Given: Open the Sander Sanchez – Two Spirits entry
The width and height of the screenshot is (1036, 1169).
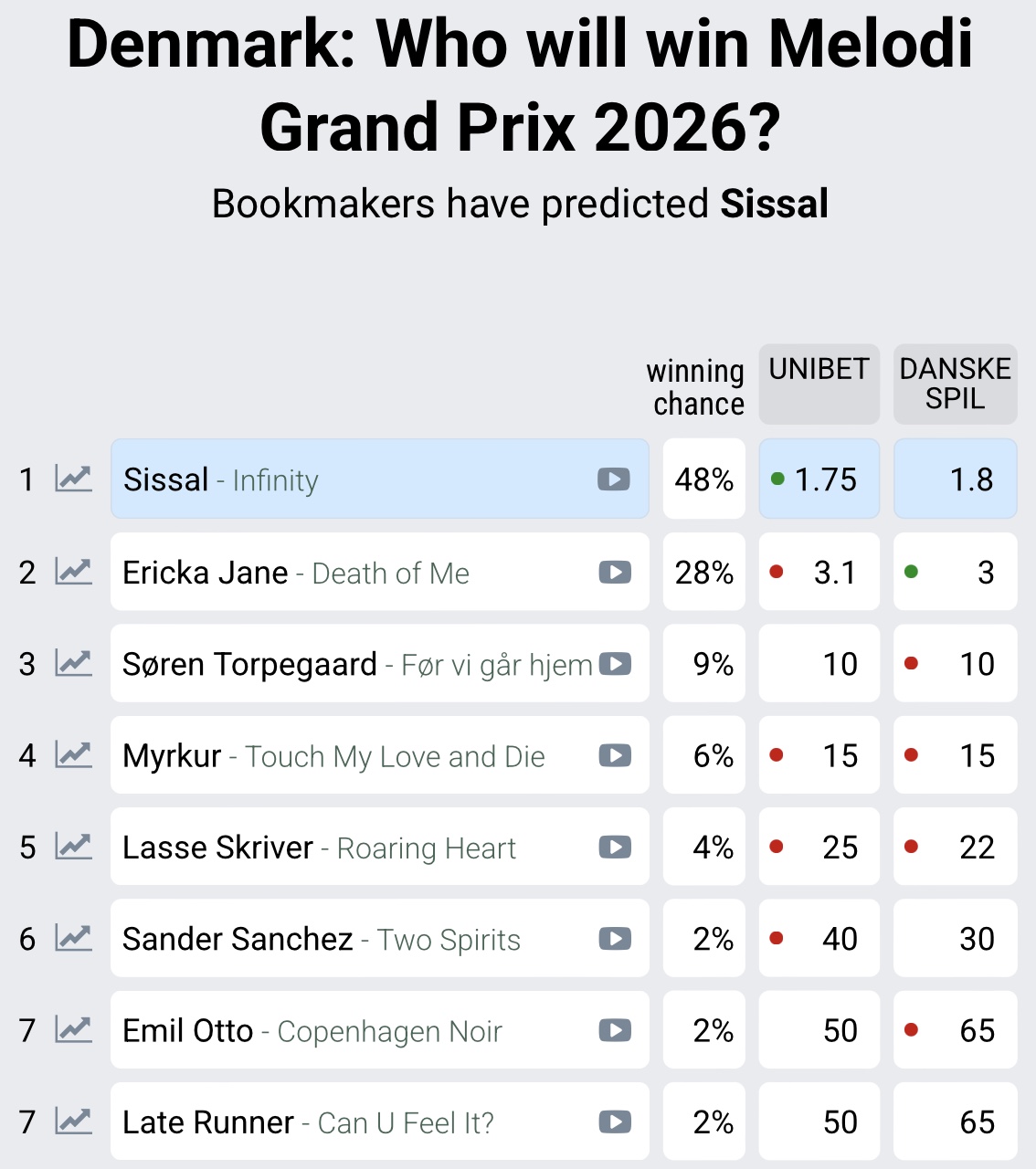Looking at the screenshot, I should (x=365, y=939).
